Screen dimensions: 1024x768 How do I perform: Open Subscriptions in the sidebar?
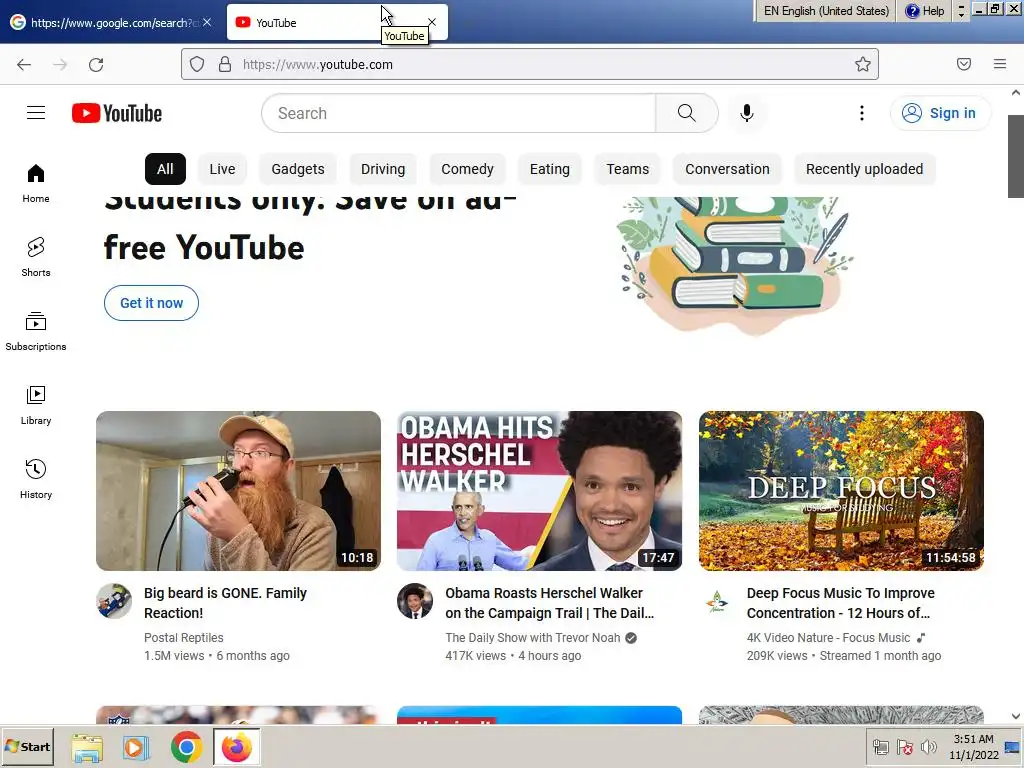pos(36,331)
